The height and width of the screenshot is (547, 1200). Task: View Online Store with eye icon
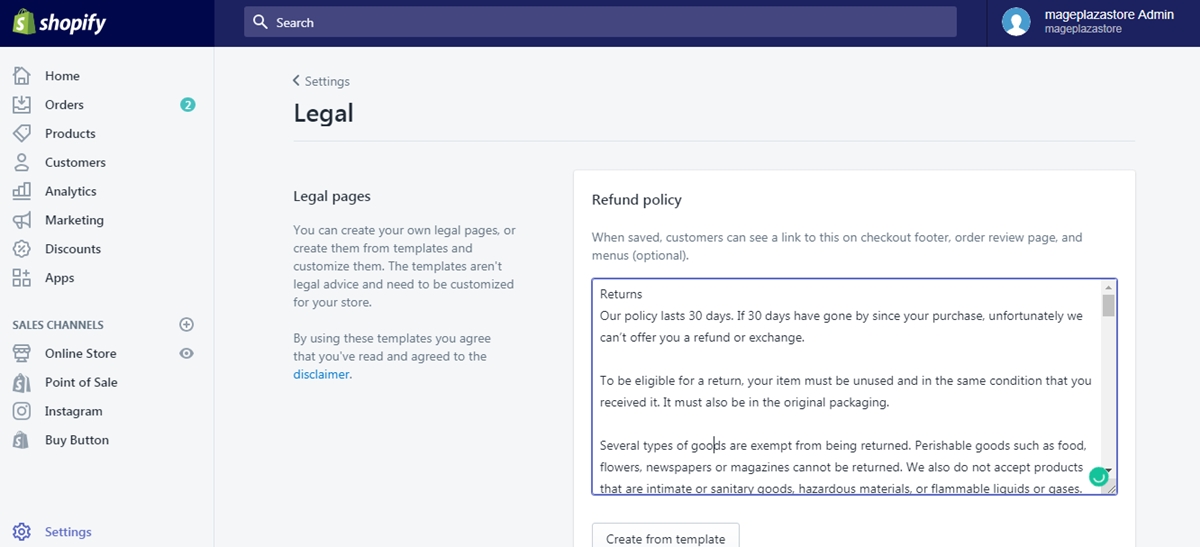click(186, 354)
